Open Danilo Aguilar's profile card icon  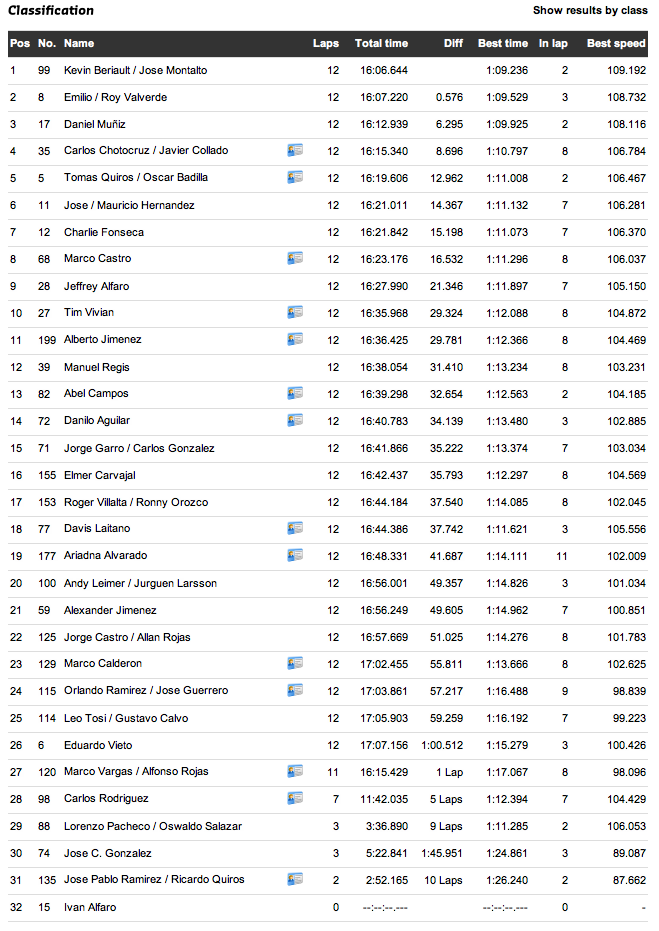pyautogui.click(x=295, y=420)
